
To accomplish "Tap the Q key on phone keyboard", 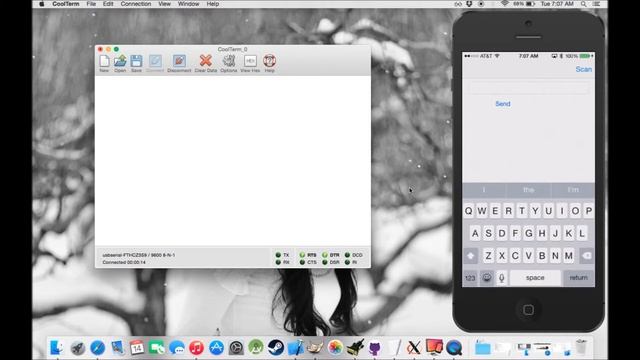I will click(x=469, y=211).
